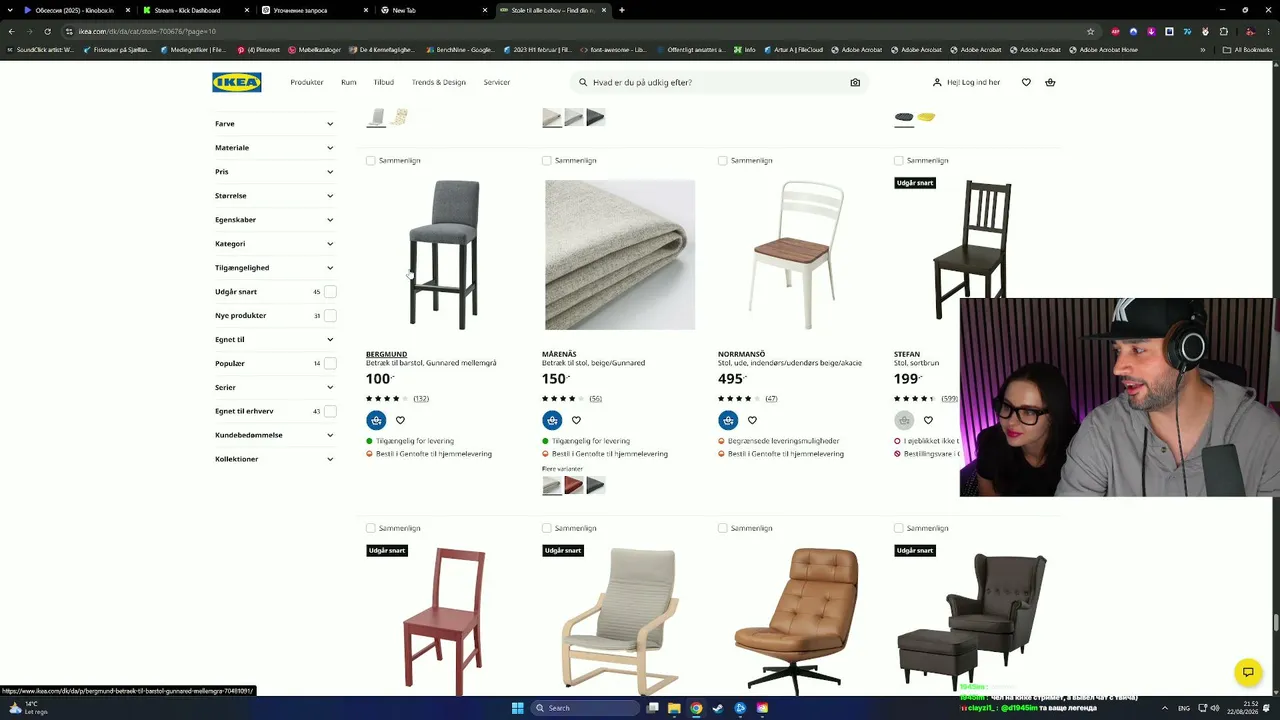Screen dimensions: 1280x720
Task: Enable the Populær filter
Action: click(330, 364)
